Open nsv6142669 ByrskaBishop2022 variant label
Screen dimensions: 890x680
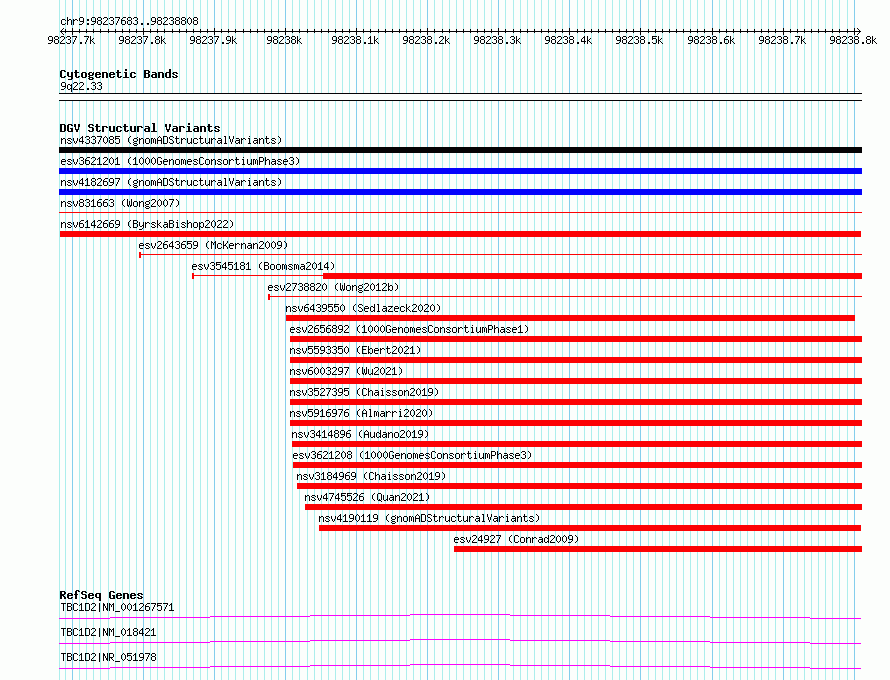(147, 224)
